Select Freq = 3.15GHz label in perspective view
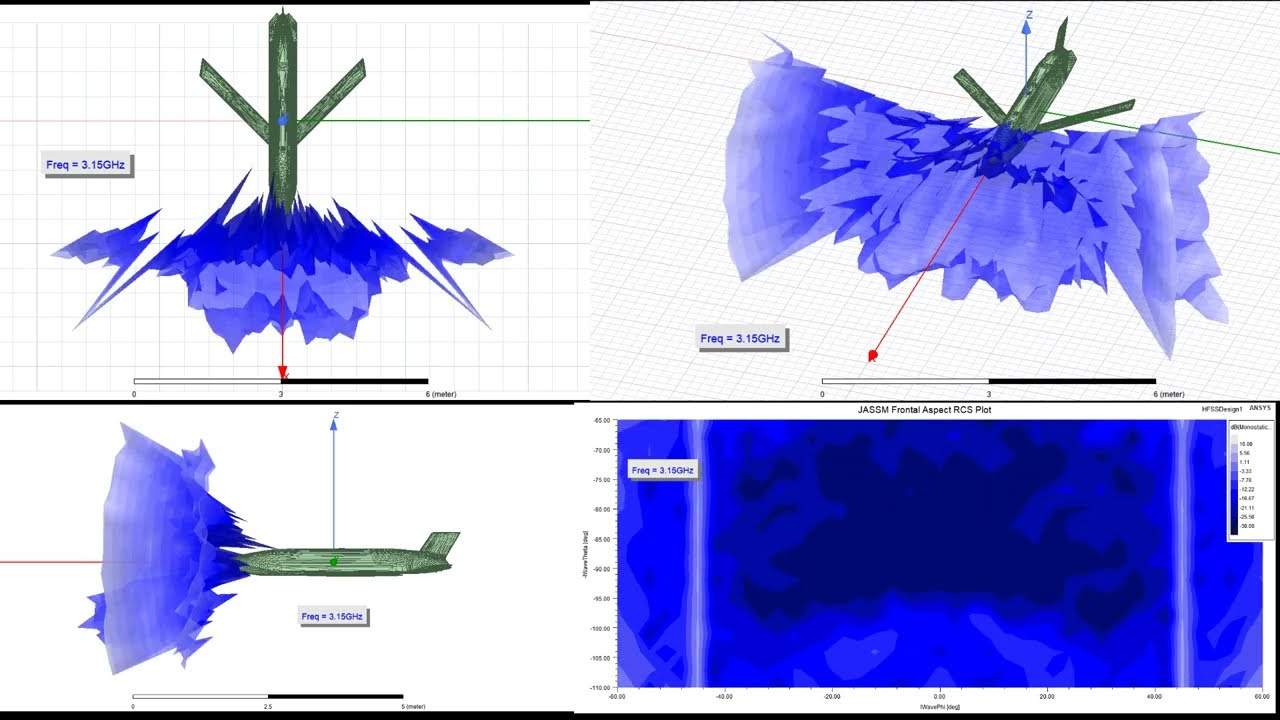The width and height of the screenshot is (1280, 720). click(x=740, y=339)
